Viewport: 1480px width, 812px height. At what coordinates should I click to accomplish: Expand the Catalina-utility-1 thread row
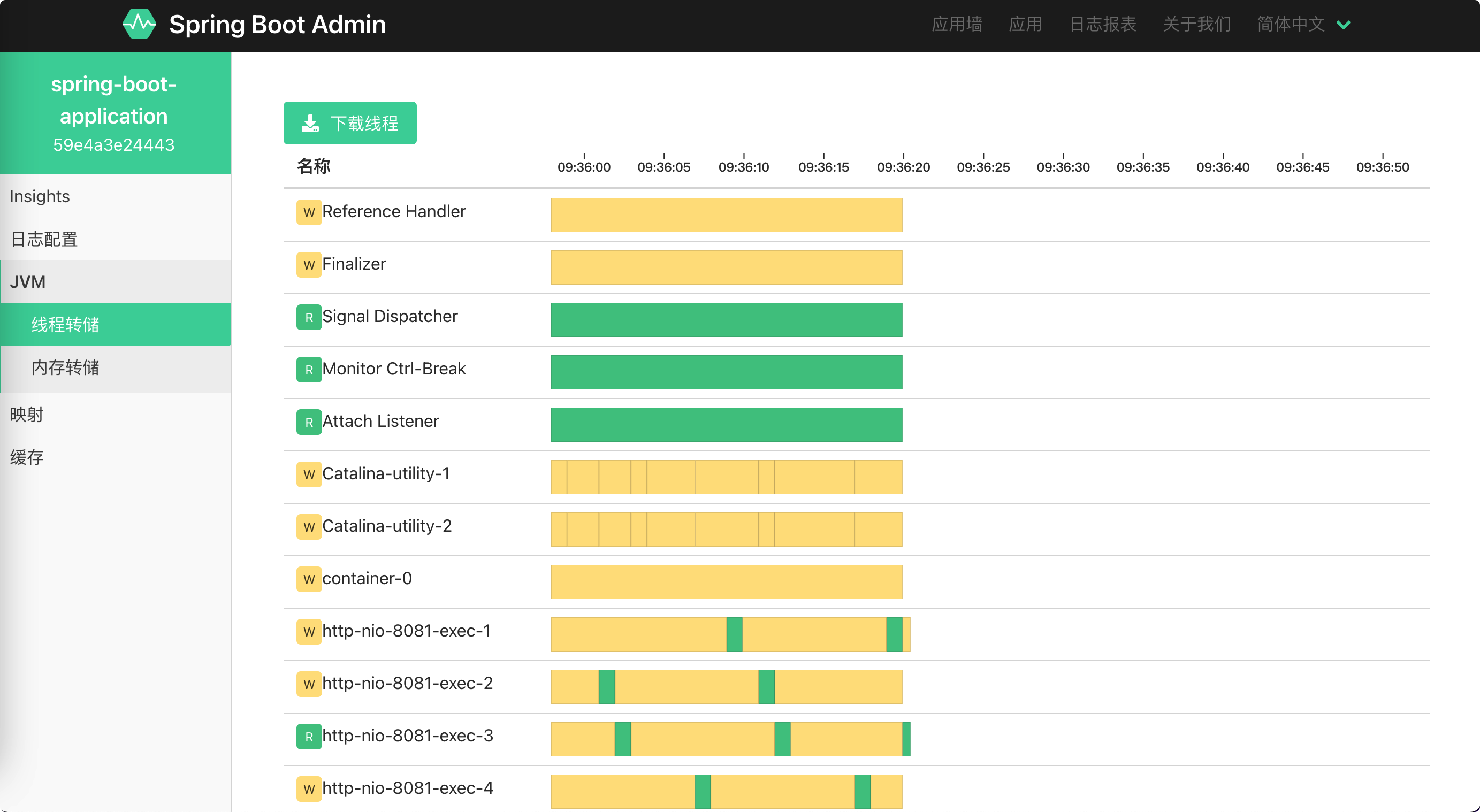point(856,477)
